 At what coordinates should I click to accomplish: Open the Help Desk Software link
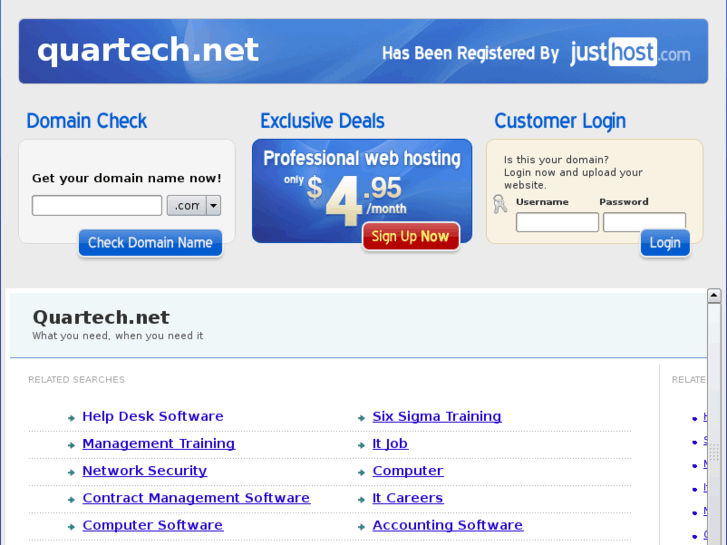tap(153, 417)
